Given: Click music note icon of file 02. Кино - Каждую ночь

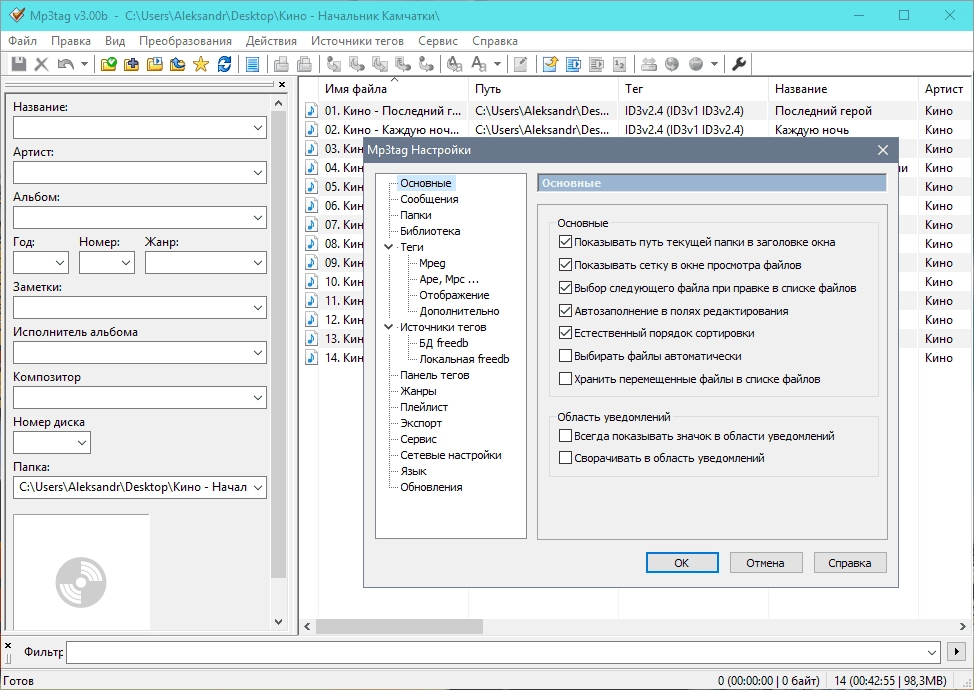Looking at the screenshot, I should tap(311, 130).
